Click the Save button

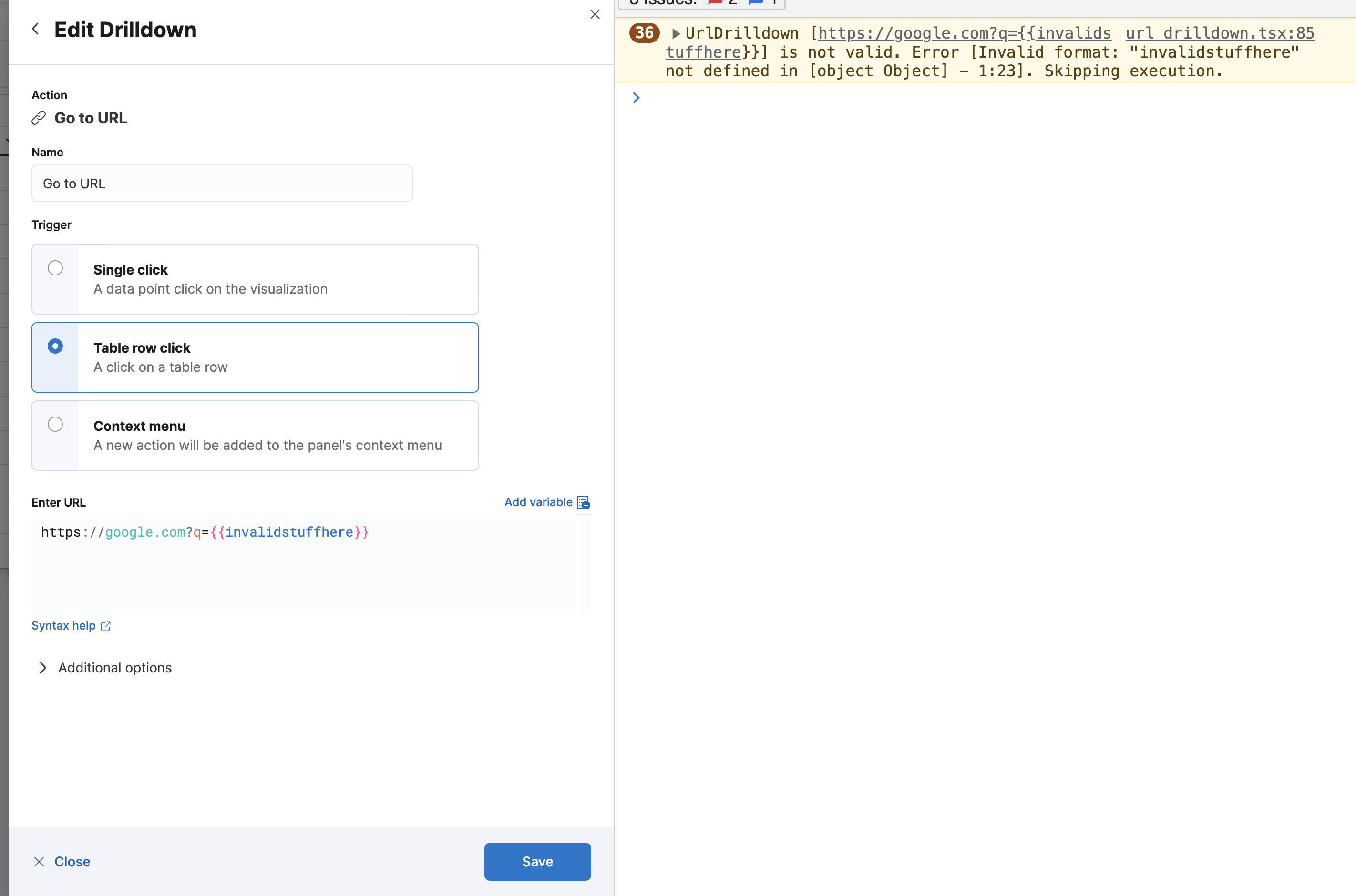click(537, 861)
